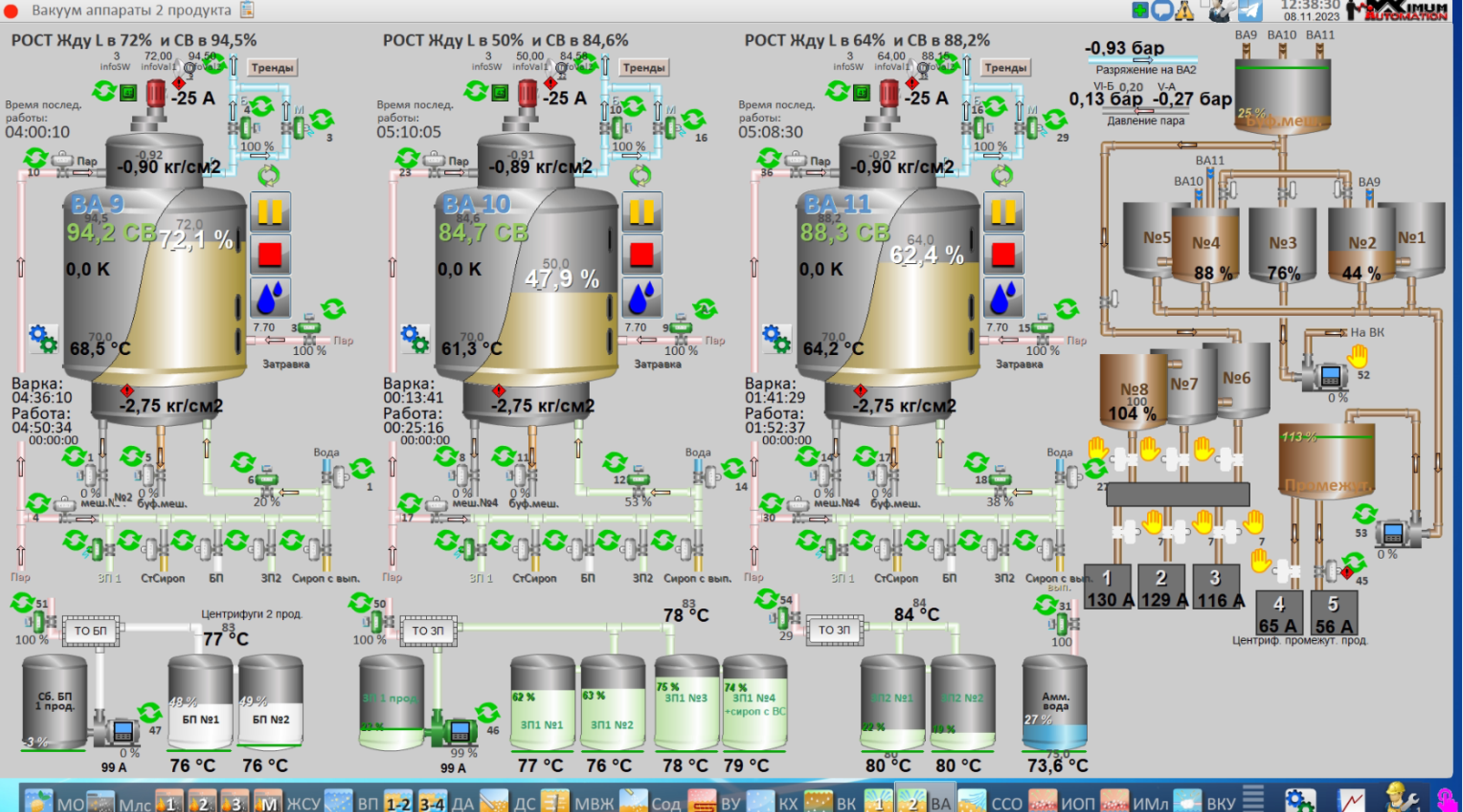Open Тренды for vacuum pan ВА 11
The image size is (1463, 812).
(x=1005, y=67)
